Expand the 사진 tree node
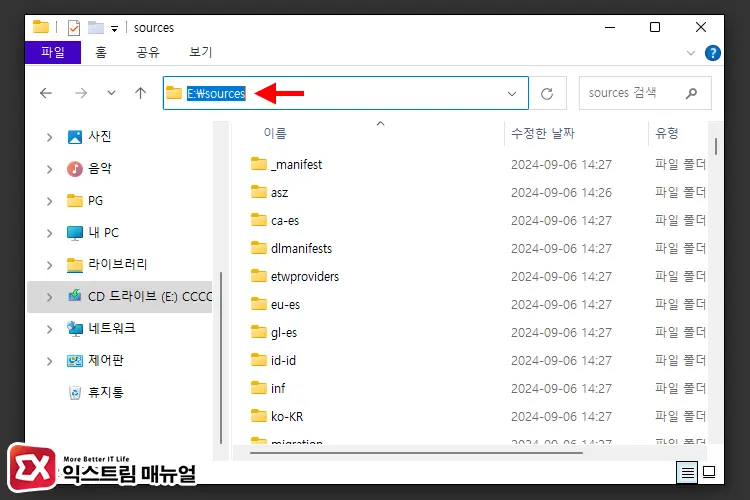The width and height of the screenshot is (750, 500). click(49, 137)
